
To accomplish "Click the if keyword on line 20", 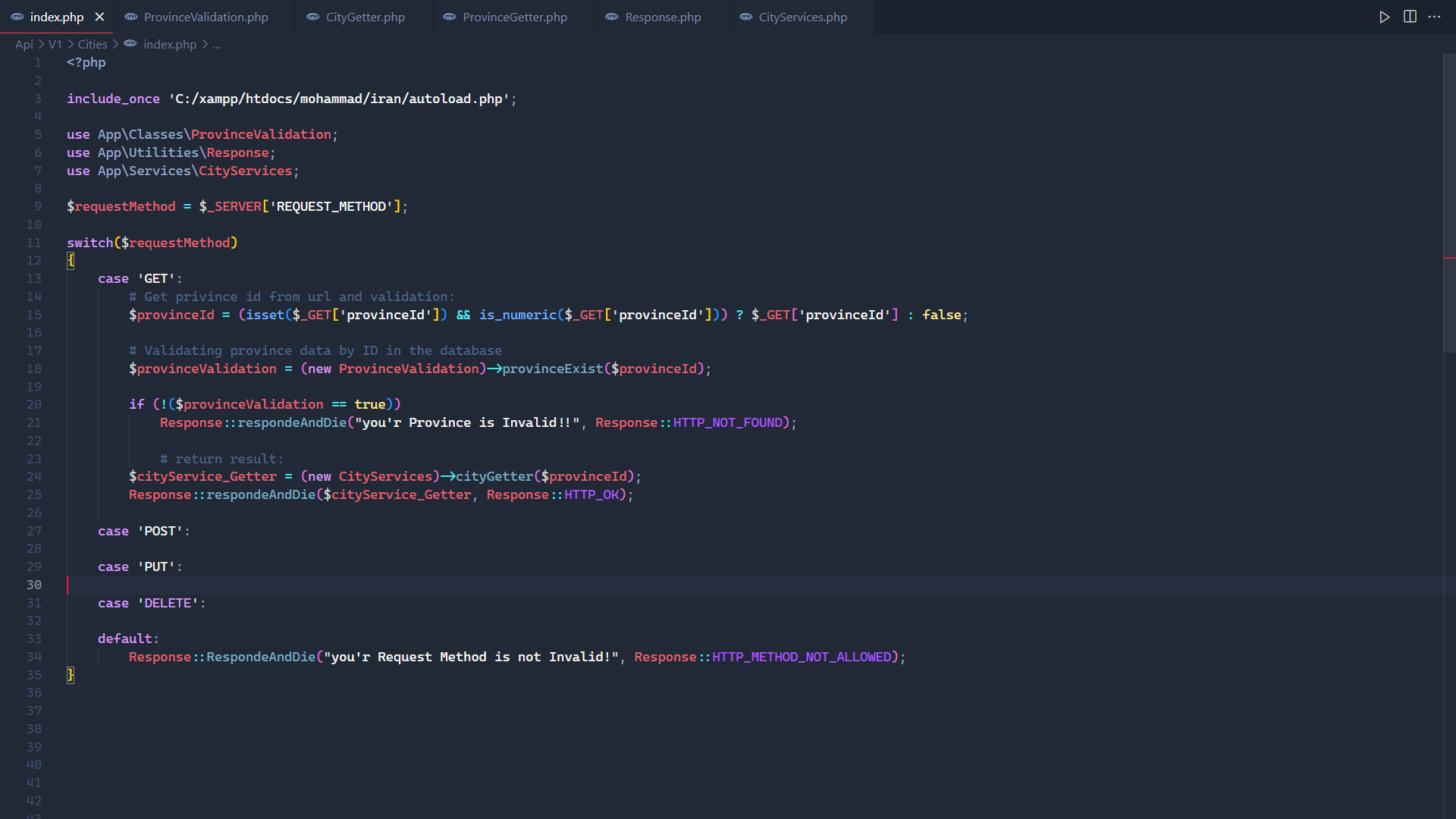I will [x=136, y=404].
